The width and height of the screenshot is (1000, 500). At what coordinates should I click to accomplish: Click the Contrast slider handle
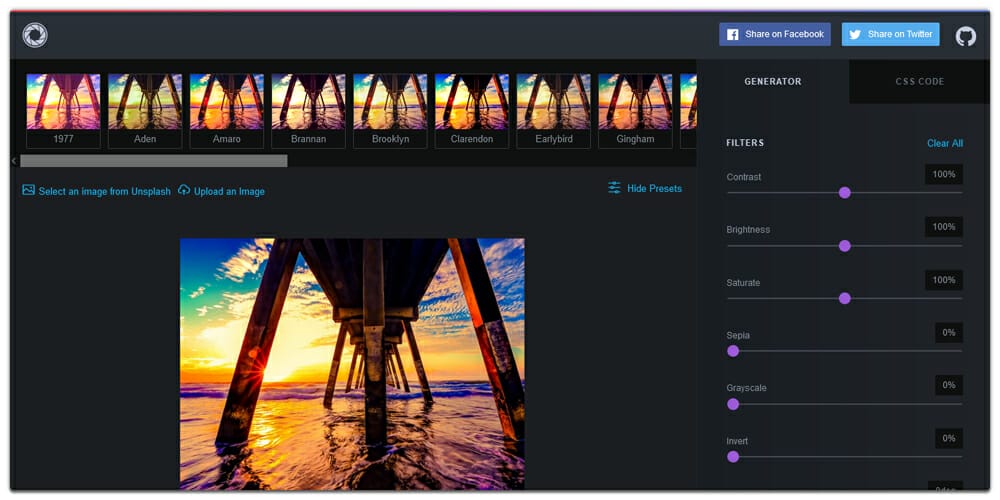(x=844, y=193)
